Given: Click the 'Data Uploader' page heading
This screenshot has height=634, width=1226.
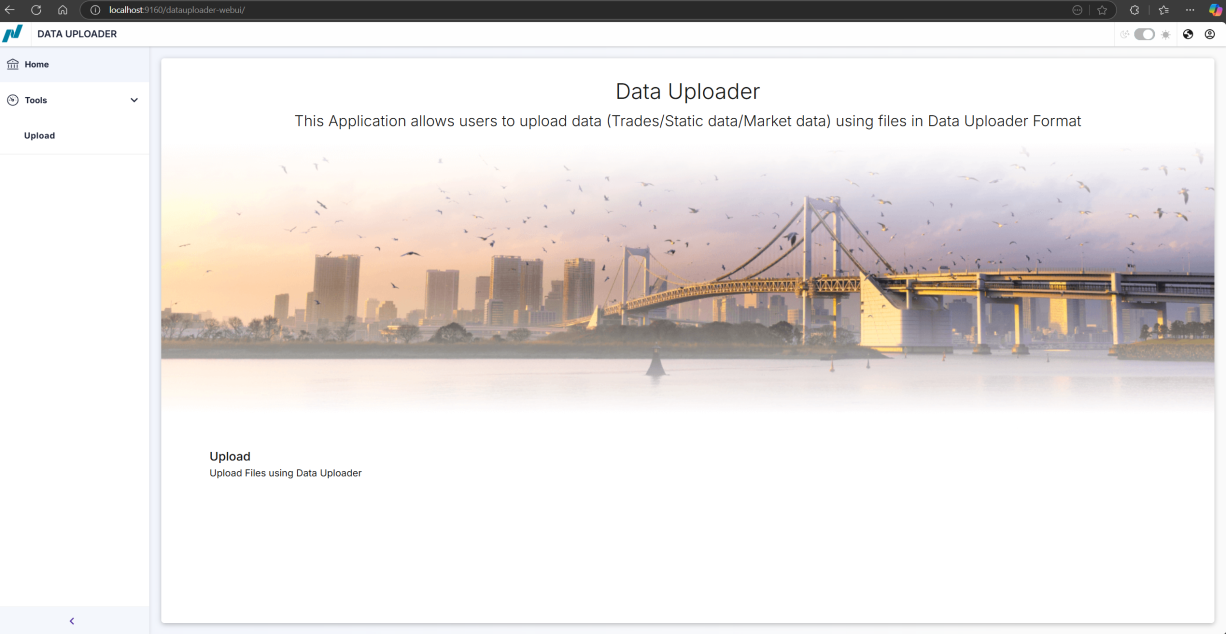Looking at the screenshot, I should 688,91.
